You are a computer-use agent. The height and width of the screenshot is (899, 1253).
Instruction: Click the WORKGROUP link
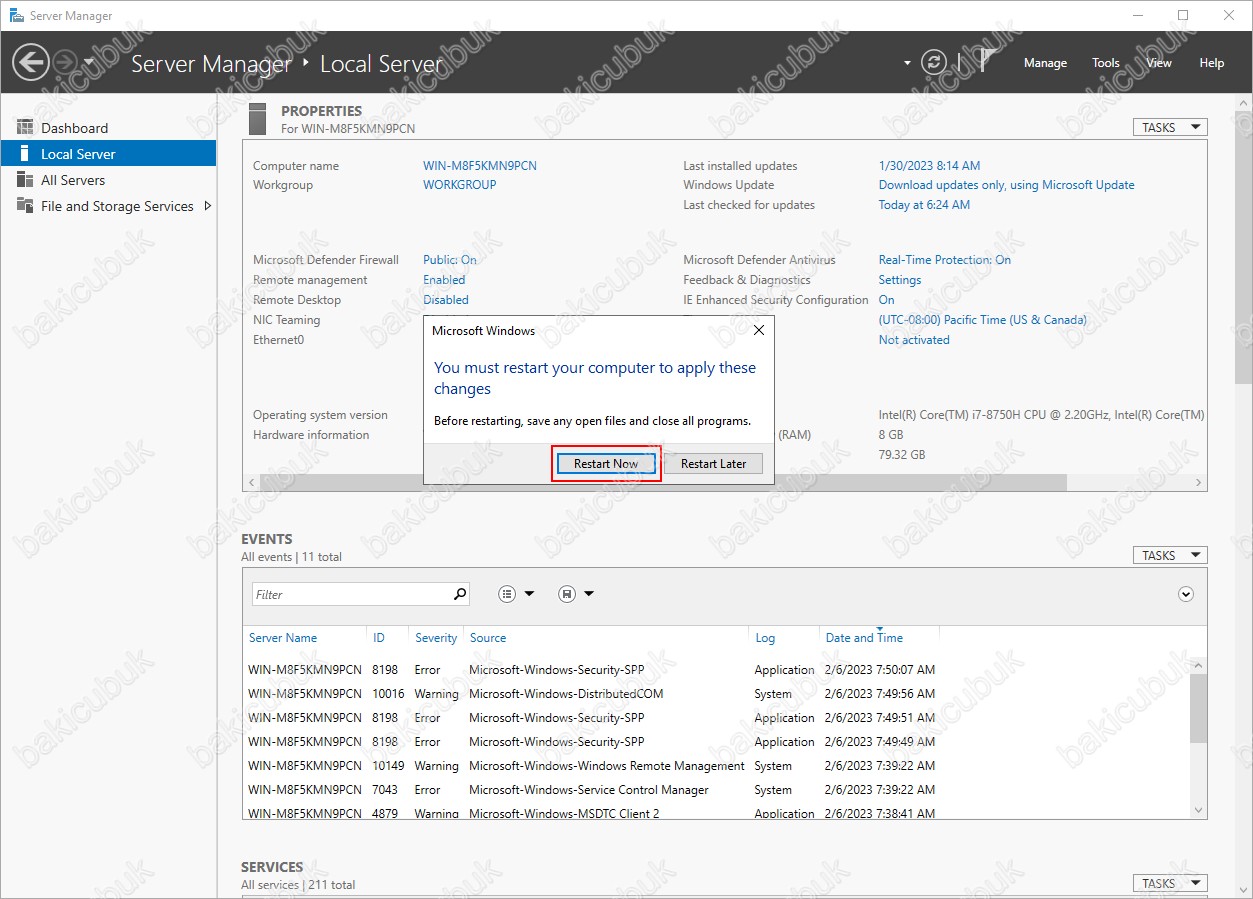point(460,185)
